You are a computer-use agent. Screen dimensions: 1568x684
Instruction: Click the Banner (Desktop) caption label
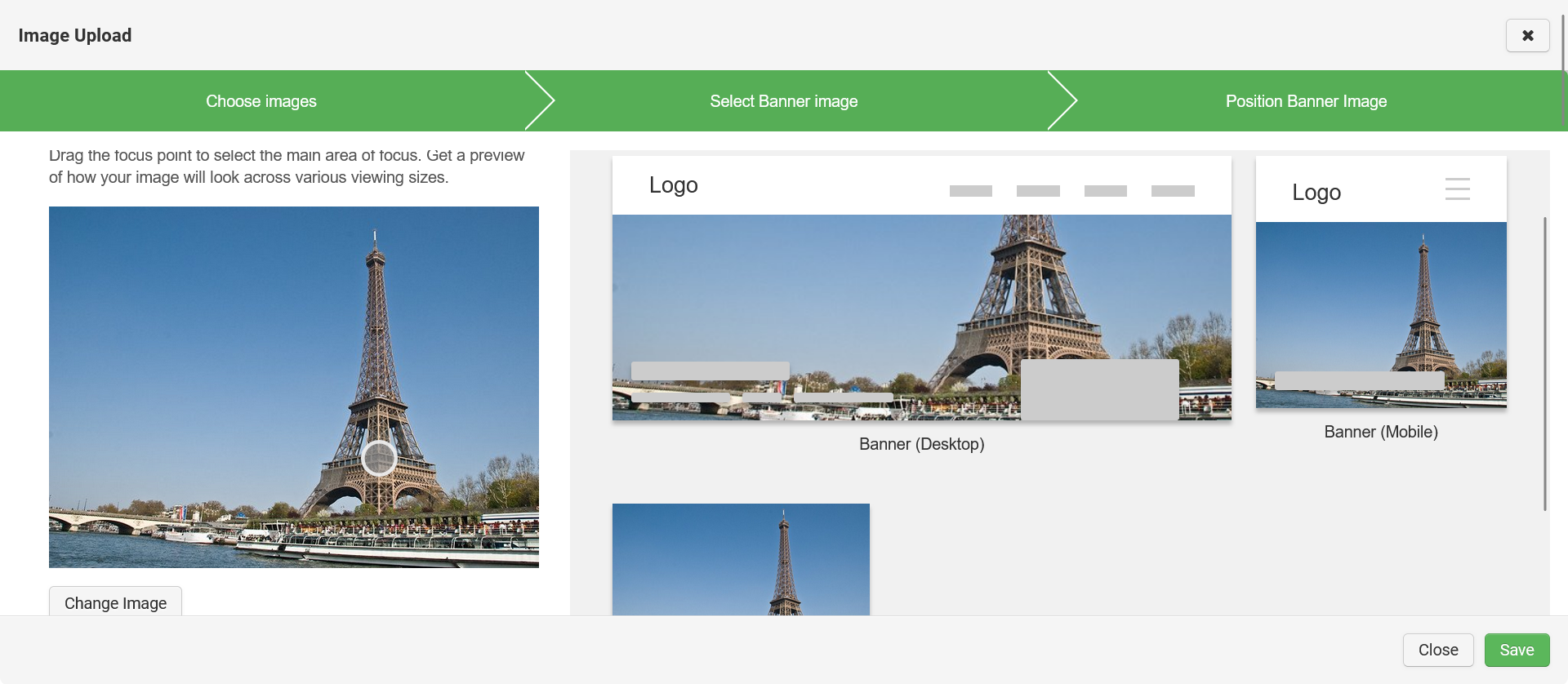coord(921,444)
